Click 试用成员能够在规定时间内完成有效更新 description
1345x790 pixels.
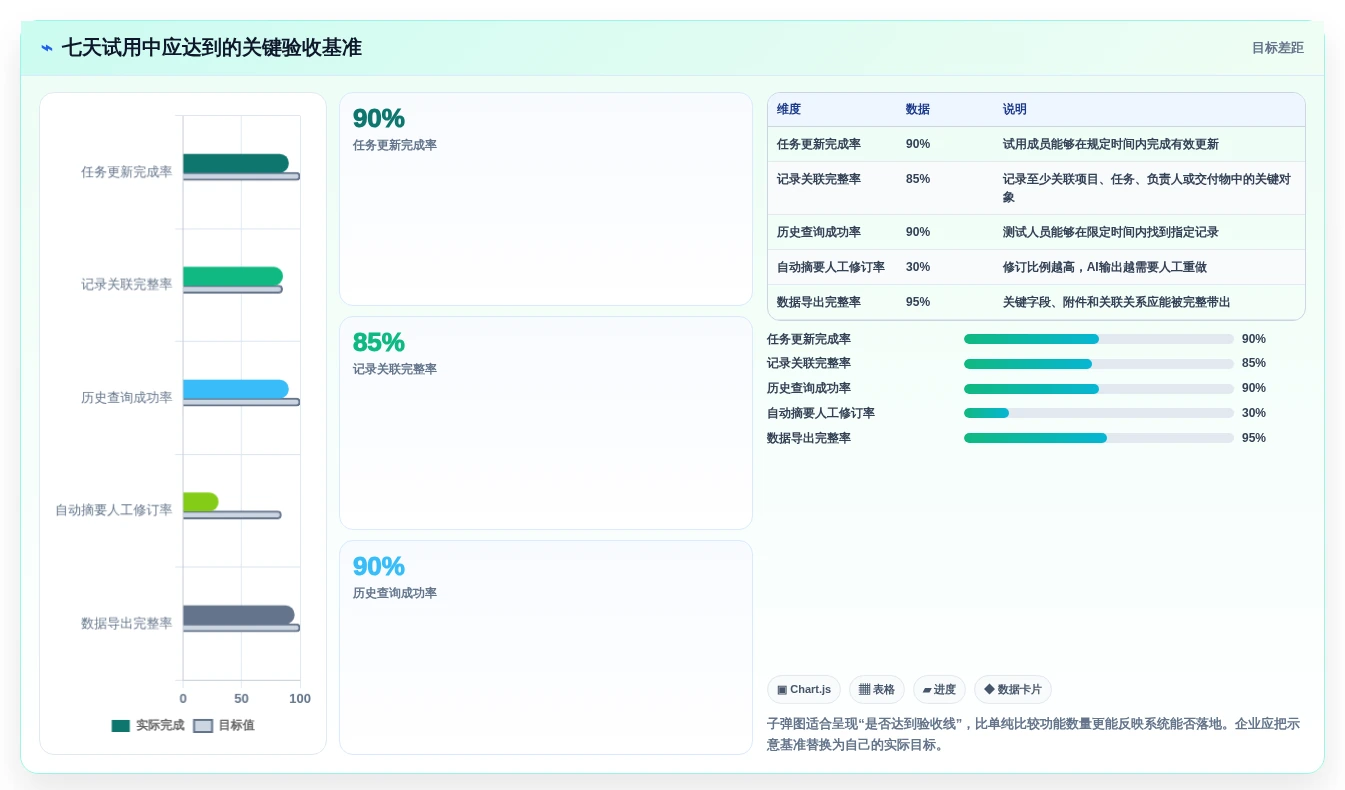tap(1111, 144)
